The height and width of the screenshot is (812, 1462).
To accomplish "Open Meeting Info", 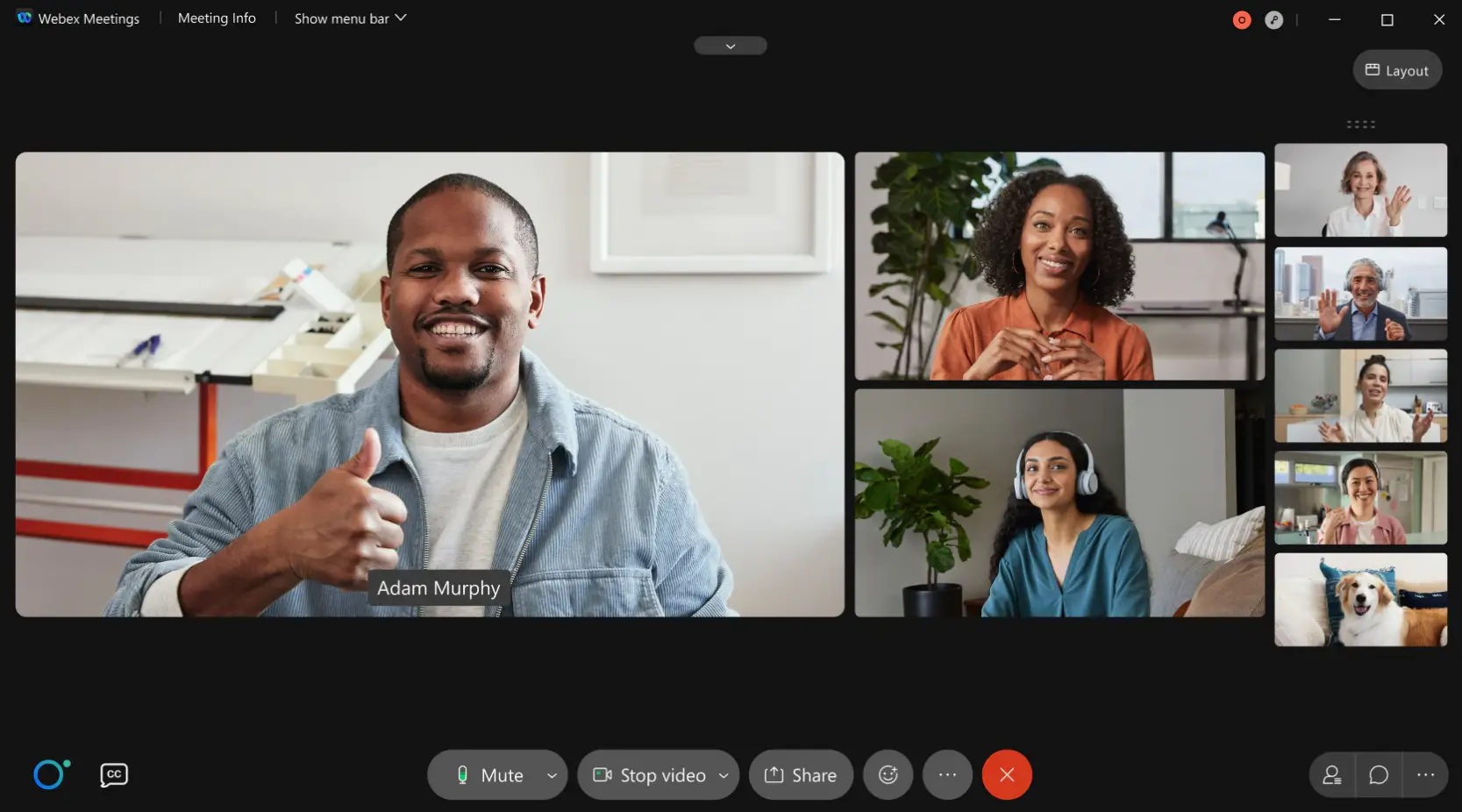I will pos(216,18).
